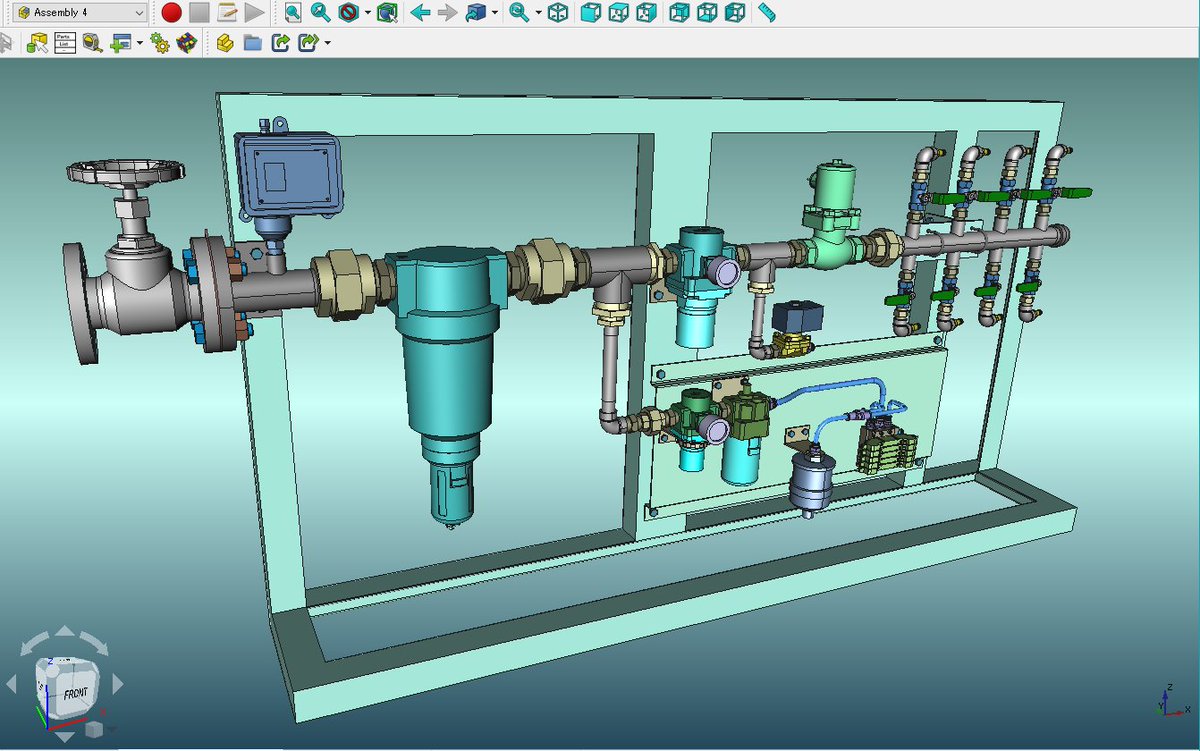Click the blue 3D box view icon
Image resolution: width=1200 pixels, height=751 pixels.
(x=476, y=13)
